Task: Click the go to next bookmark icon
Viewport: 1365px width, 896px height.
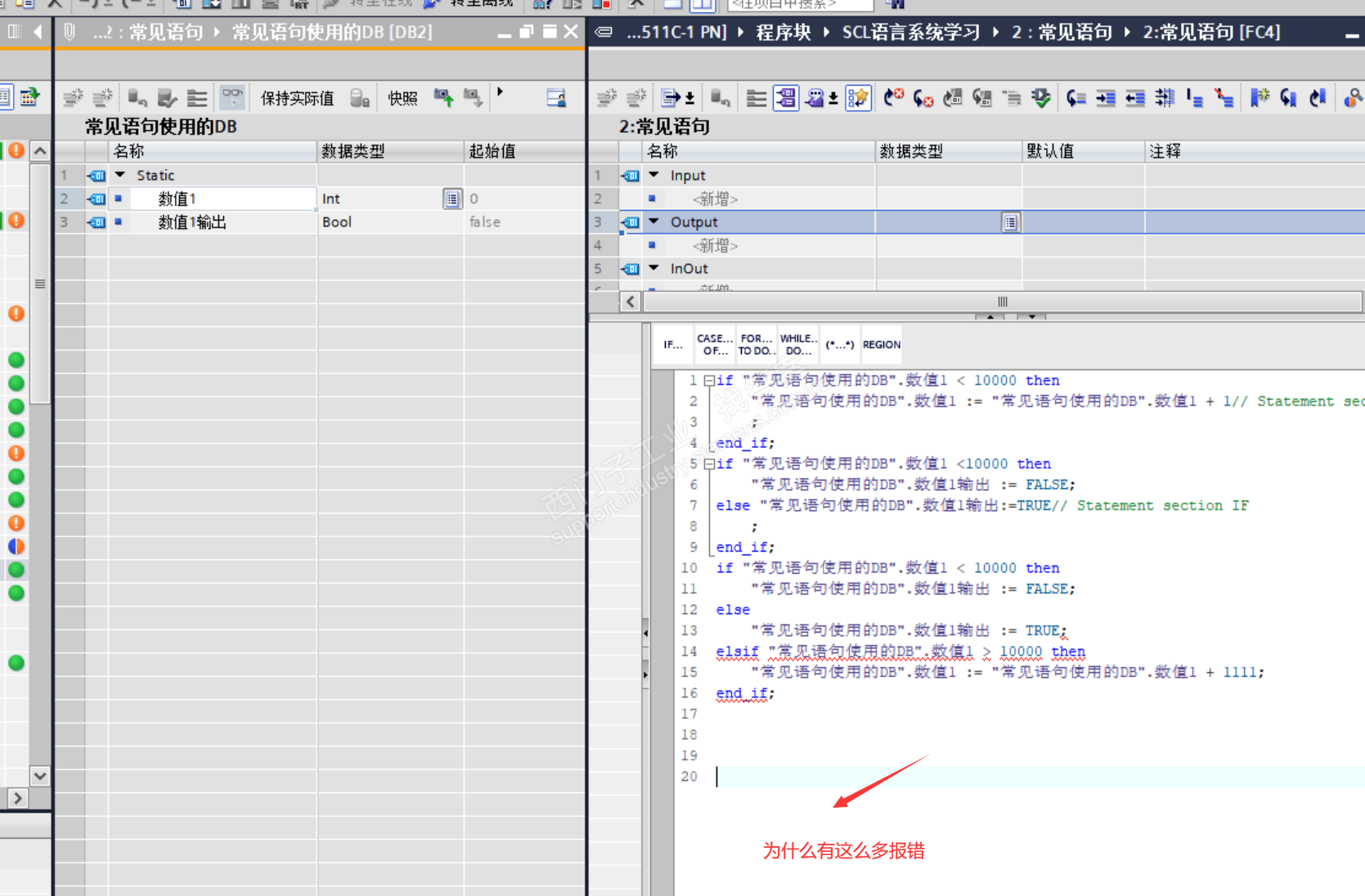Action: pos(1289,98)
